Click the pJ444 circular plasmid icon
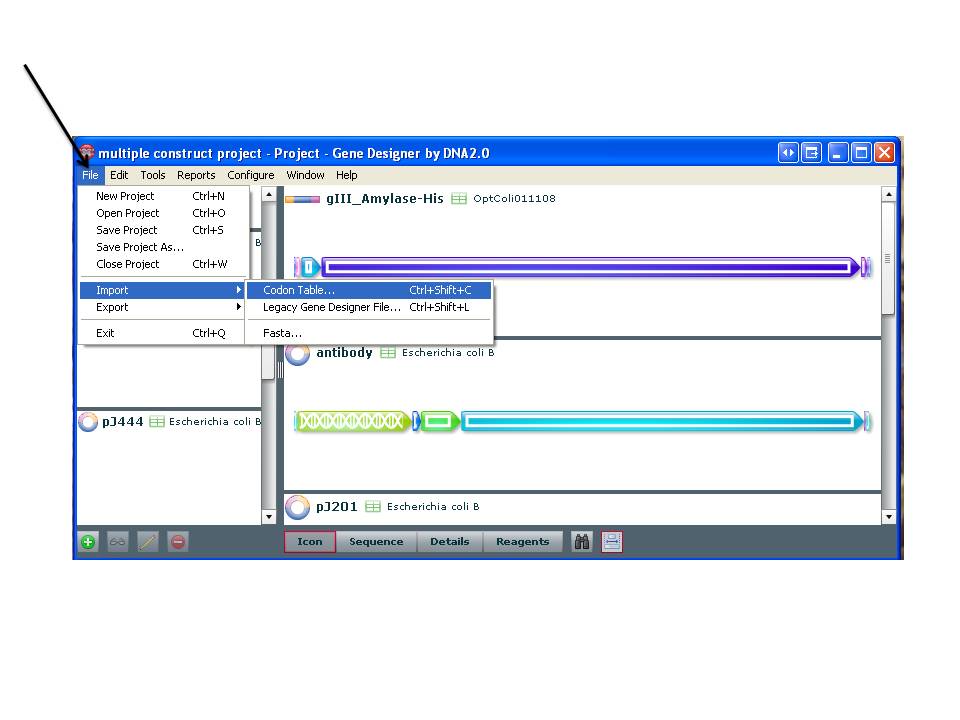 [x=88, y=421]
